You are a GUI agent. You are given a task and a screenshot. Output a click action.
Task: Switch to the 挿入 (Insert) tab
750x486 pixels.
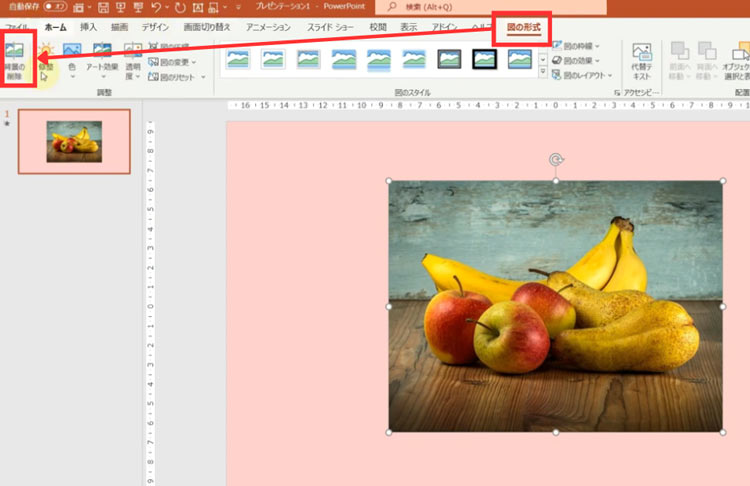[x=89, y=27]
